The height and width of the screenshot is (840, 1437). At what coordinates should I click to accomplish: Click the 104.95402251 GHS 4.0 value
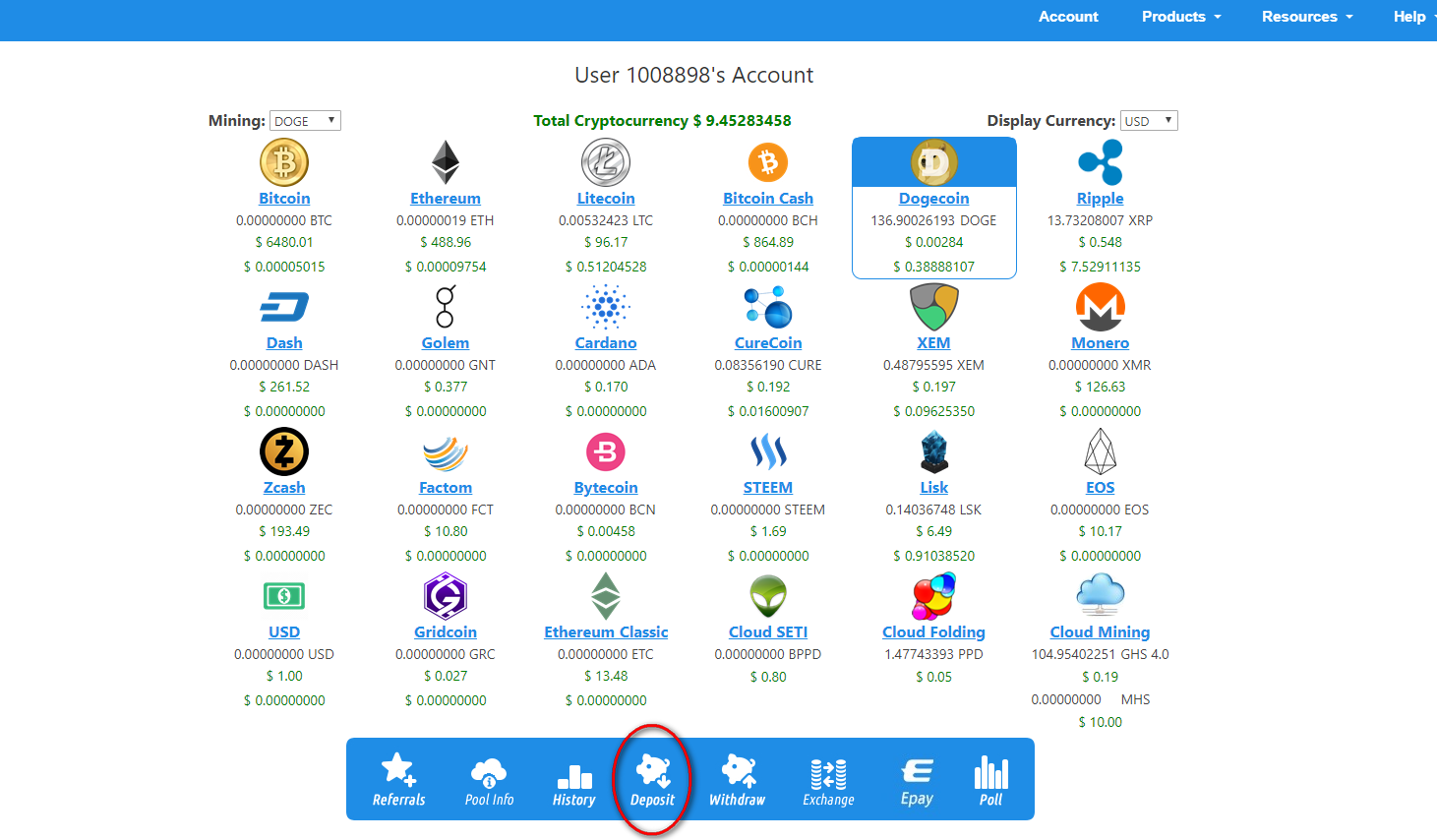coord(1100,654)
